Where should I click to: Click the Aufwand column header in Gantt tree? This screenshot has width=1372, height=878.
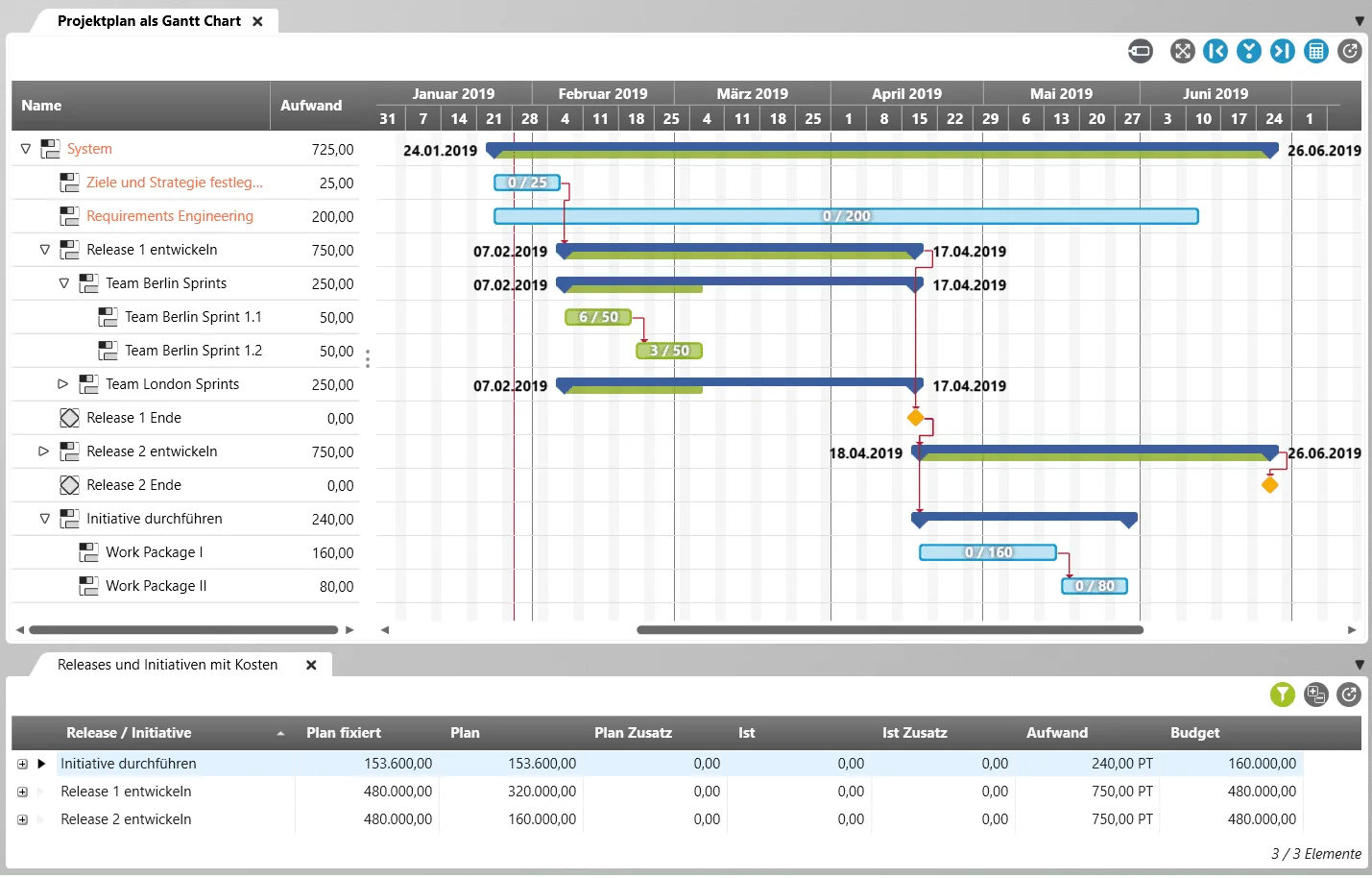(x=311, y=106)
